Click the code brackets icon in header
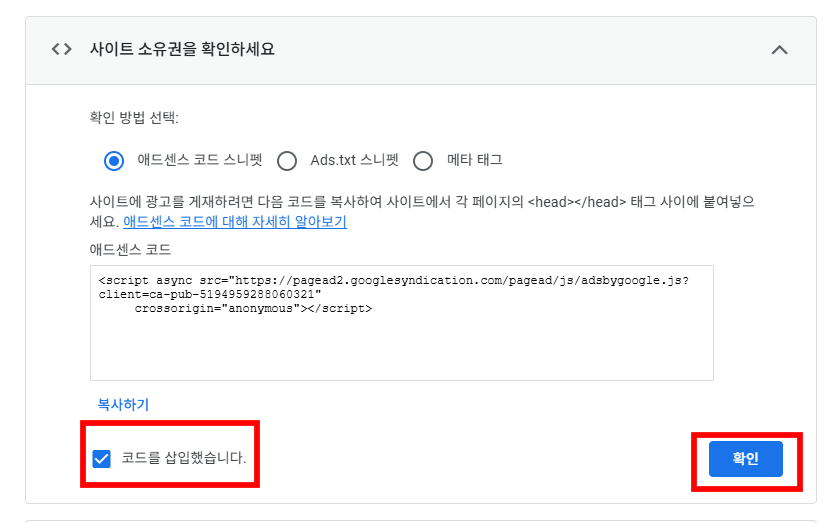 pyautogui.click(x=61, y=50)
